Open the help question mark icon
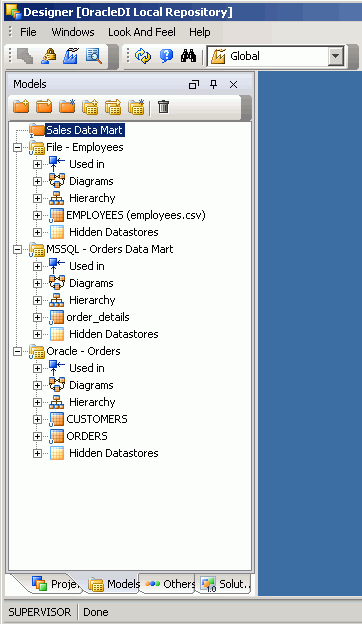Screen dimensions: 362x624 tap(166, 56)
